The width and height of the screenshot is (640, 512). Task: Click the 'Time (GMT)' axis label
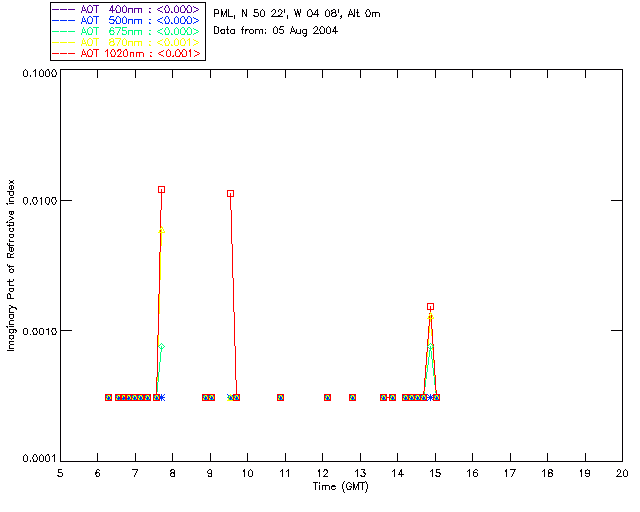[340, 487]
